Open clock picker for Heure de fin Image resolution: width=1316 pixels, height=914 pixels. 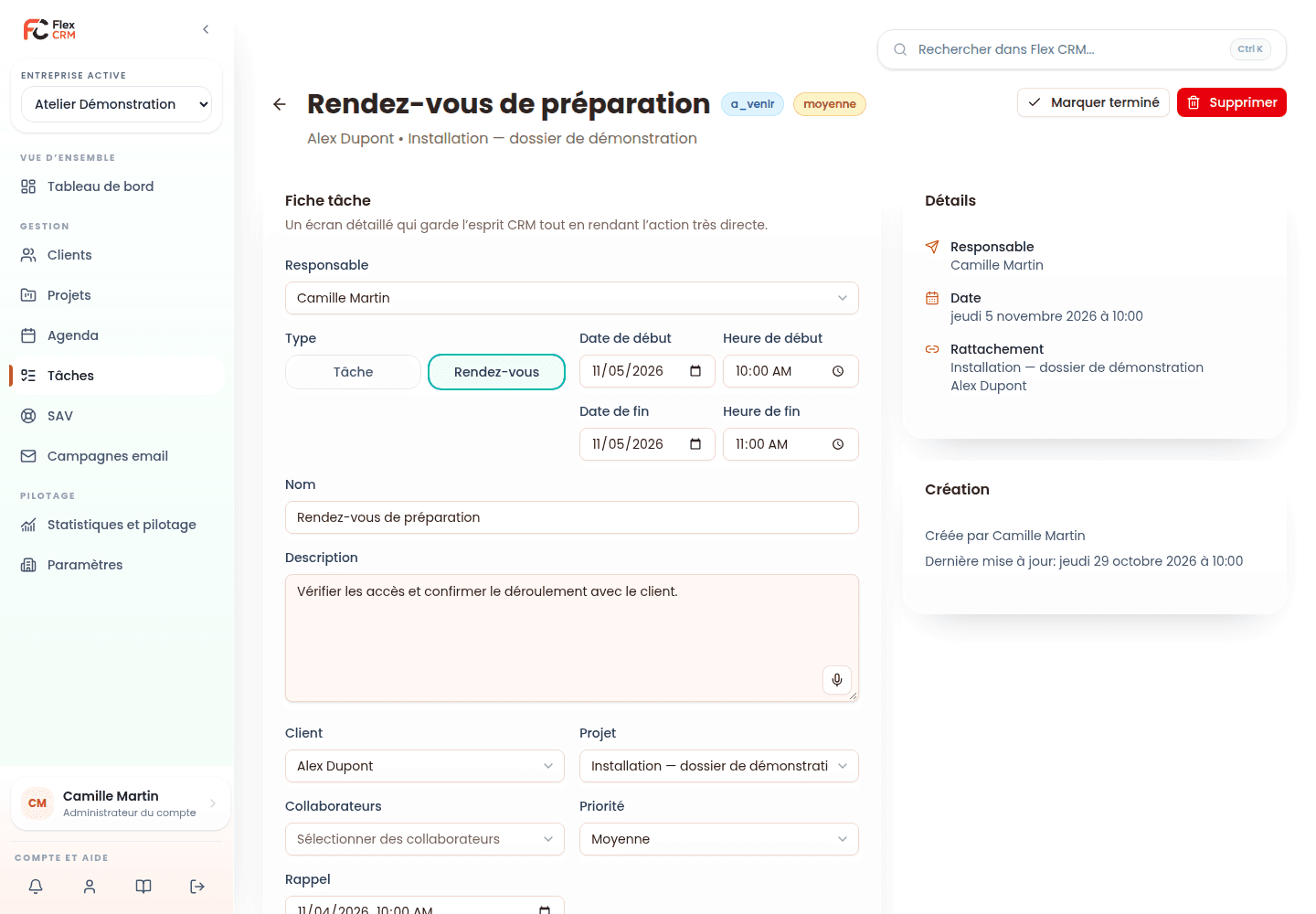838,444
